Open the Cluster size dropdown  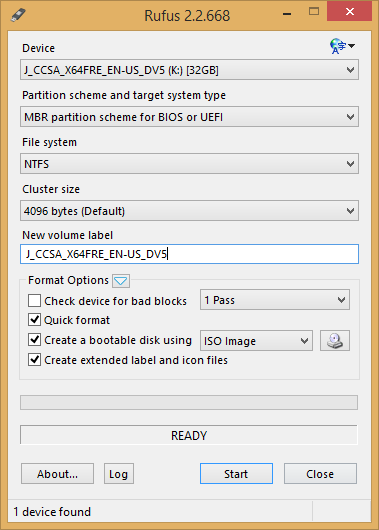[x=189, y=211]
